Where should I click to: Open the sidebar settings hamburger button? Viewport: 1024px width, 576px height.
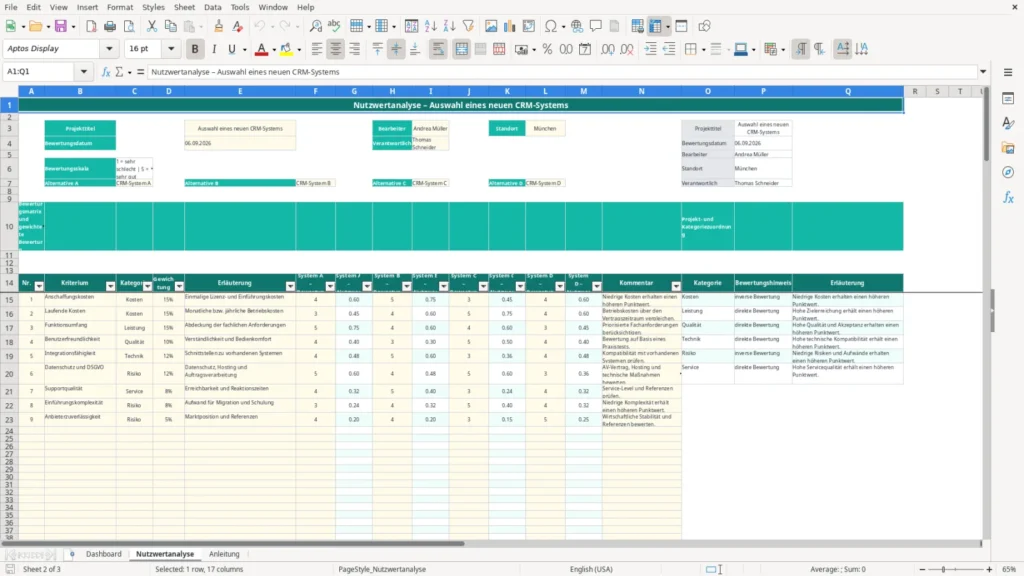pos(1008,72)
